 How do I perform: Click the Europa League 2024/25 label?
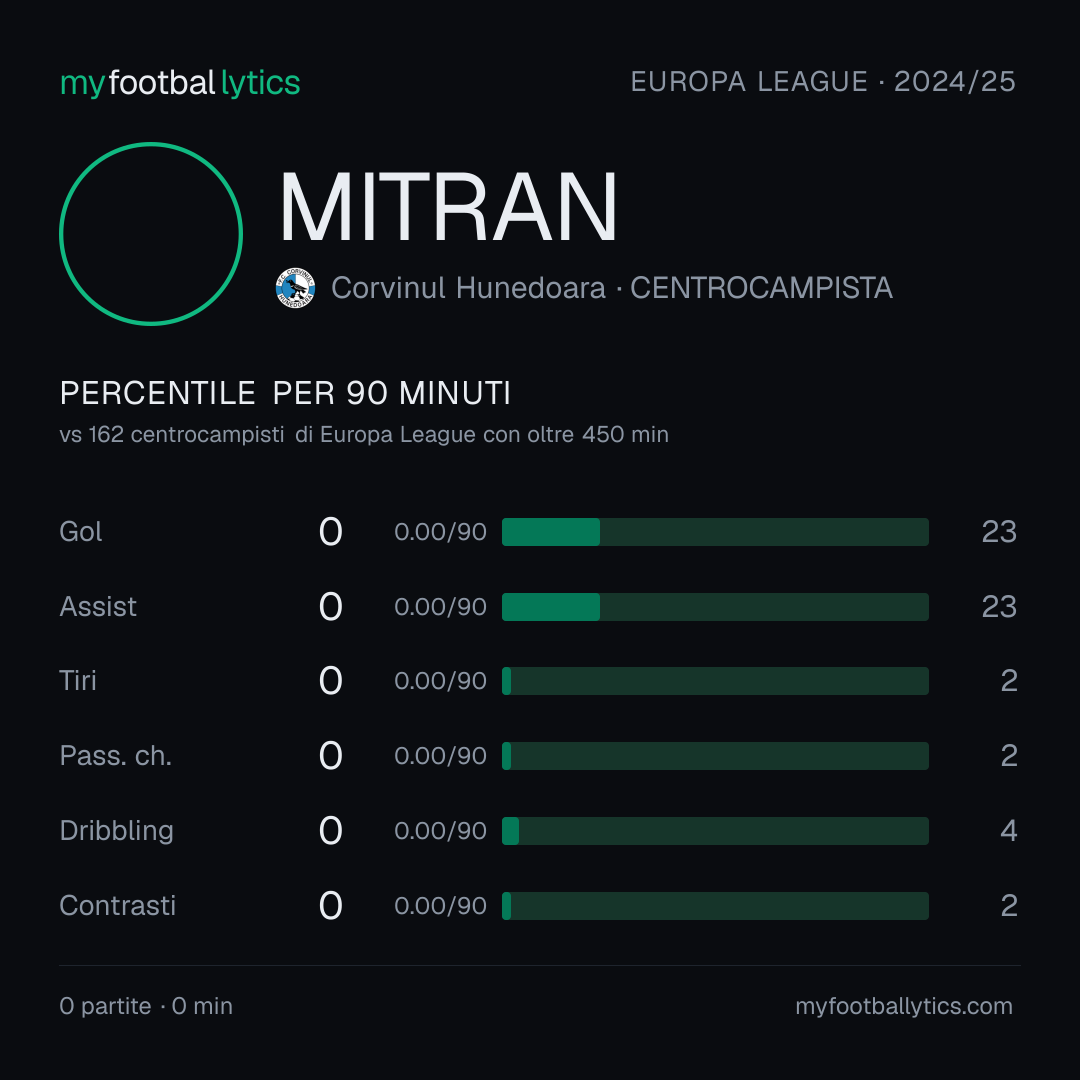coord(823,82)
